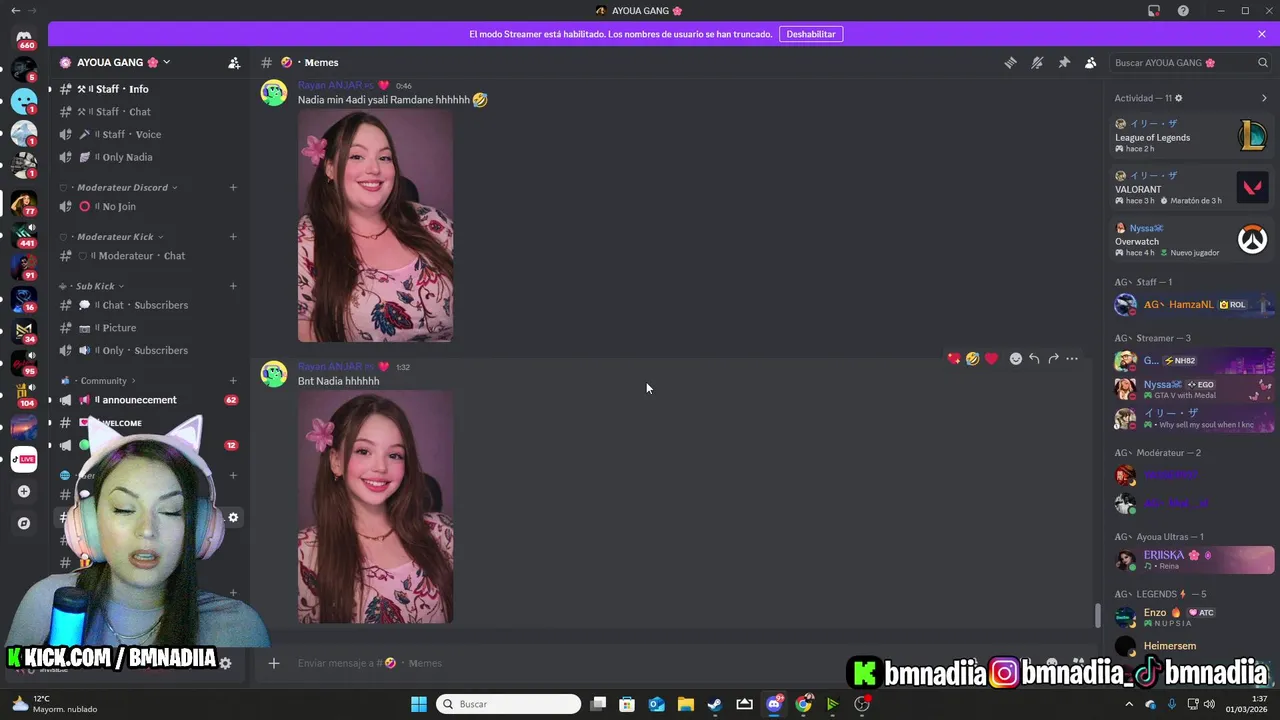Open more options on Bnt Nadia message
Screen dimensions: 1280x720
click(1072, 359)
